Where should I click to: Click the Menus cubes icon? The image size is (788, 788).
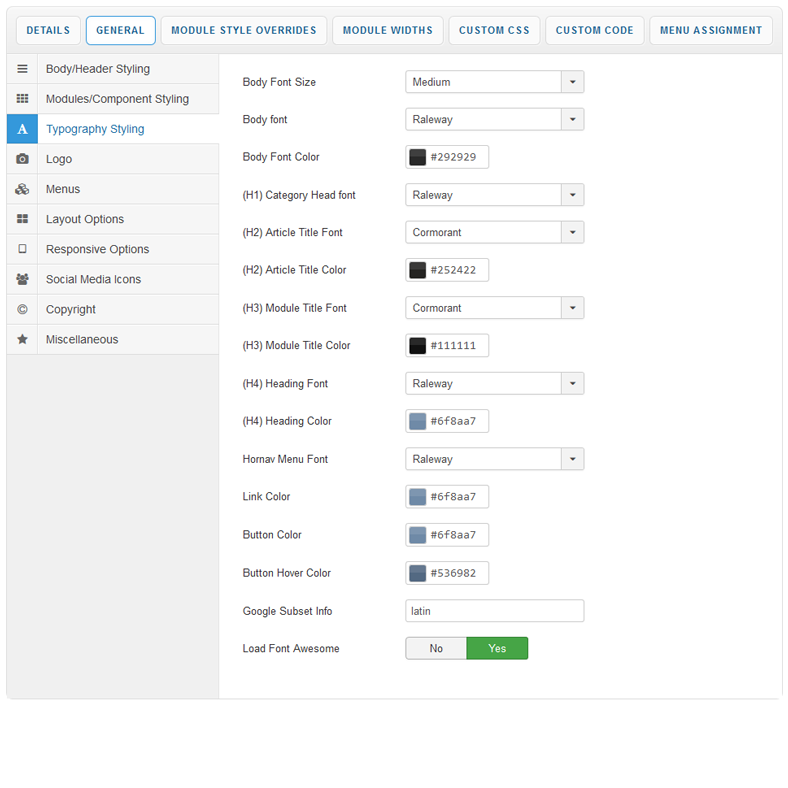click(22, 189)
